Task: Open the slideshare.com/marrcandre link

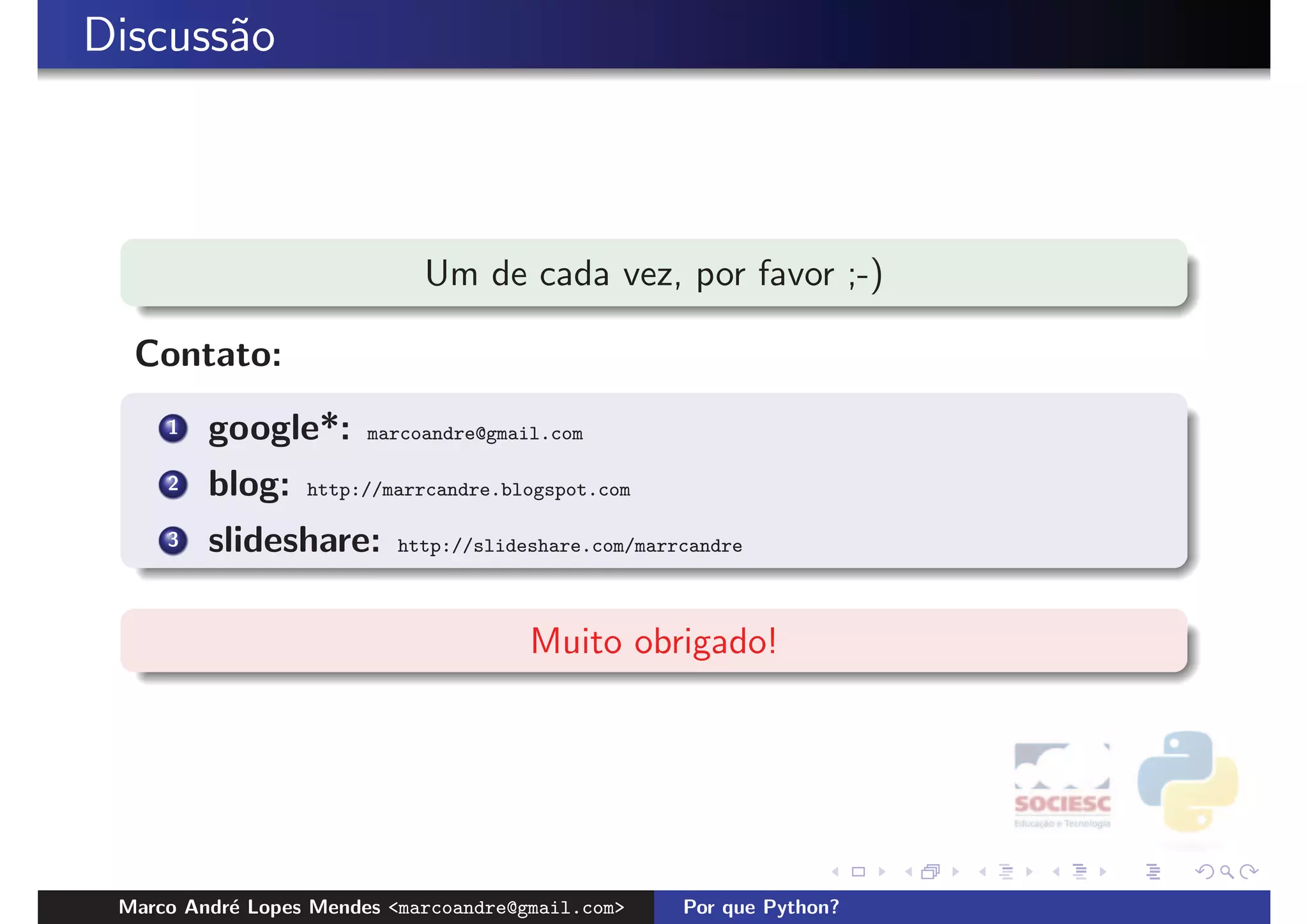Action: pos(570,546)
